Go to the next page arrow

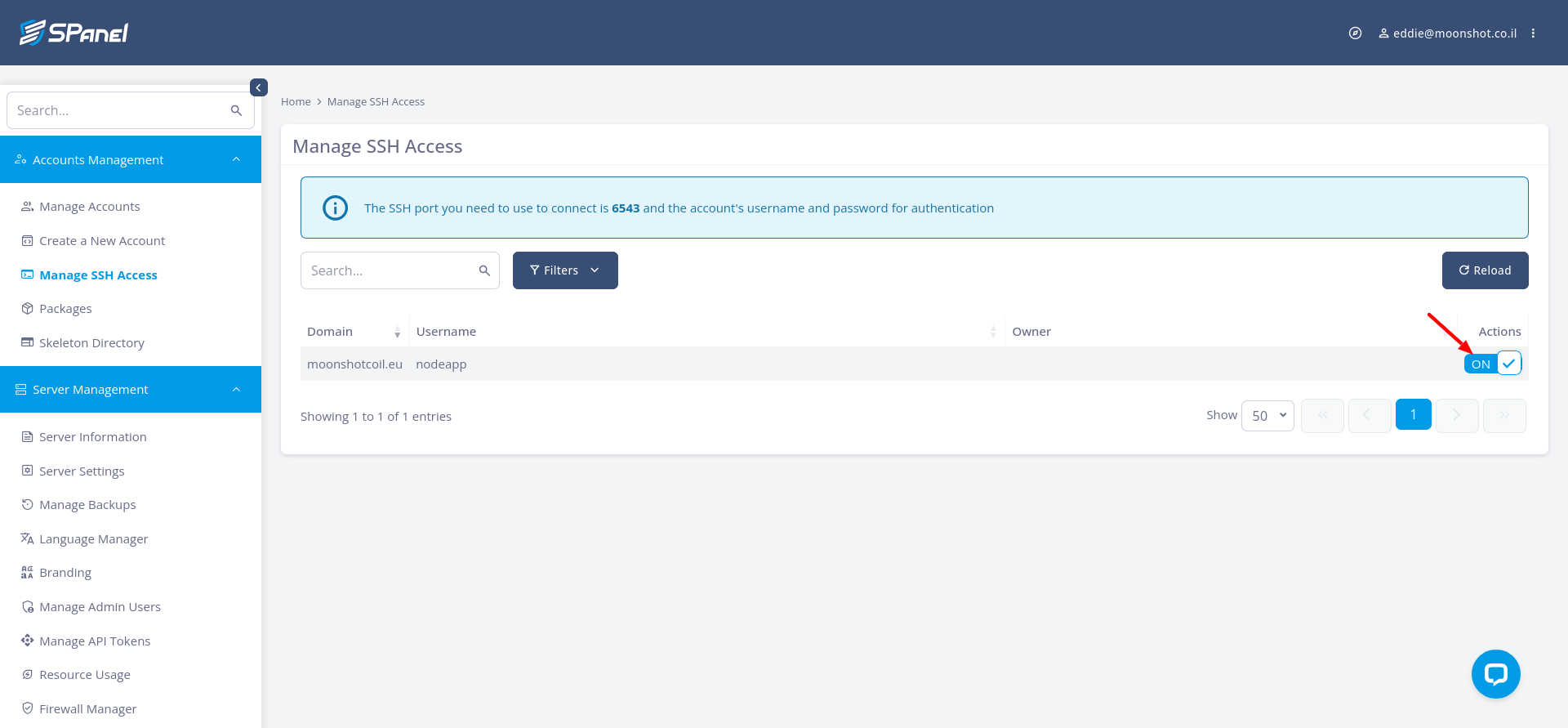pyautogui.click(x=1457, y=415)
